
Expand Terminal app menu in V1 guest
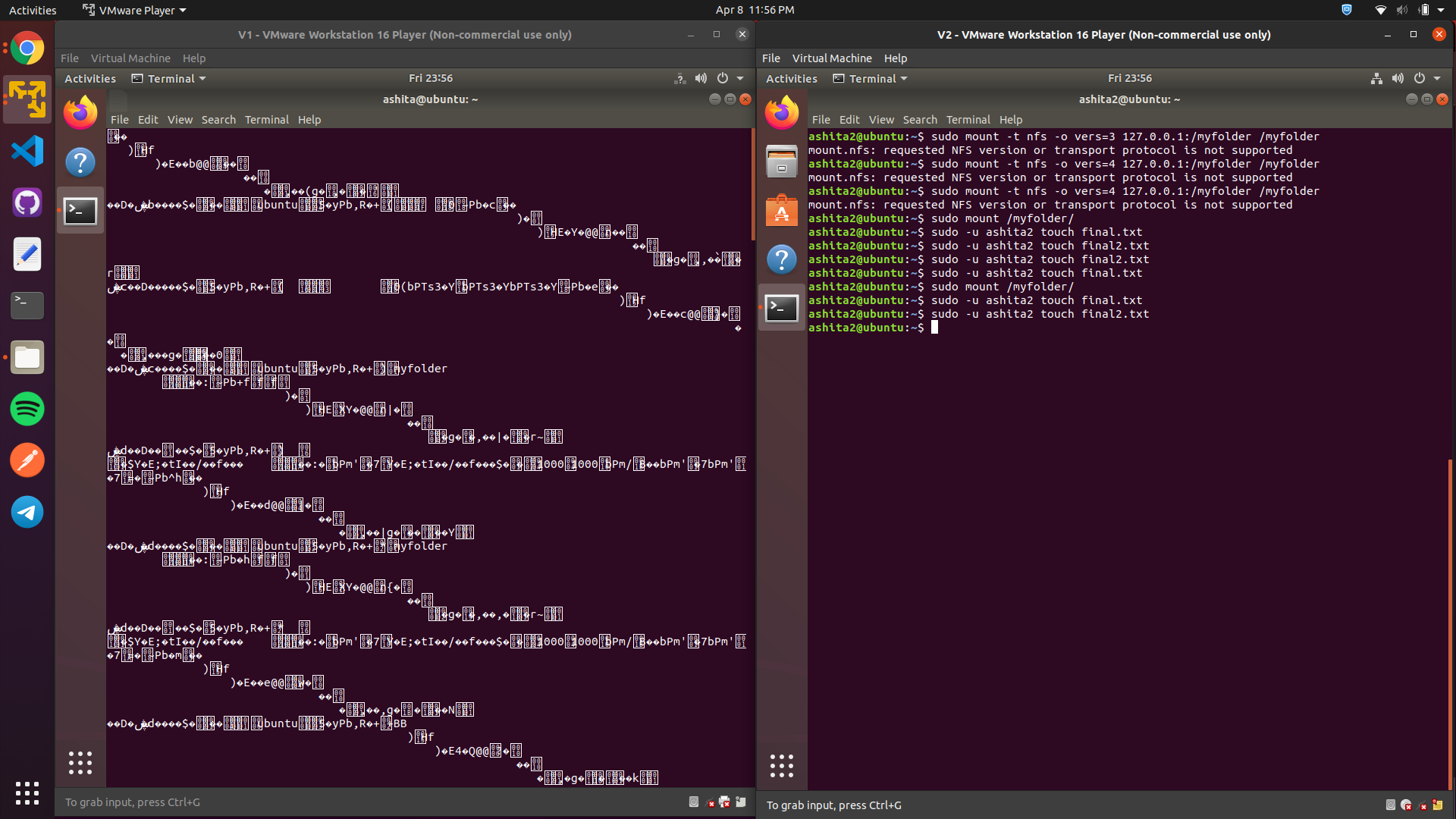click(169, 78)
